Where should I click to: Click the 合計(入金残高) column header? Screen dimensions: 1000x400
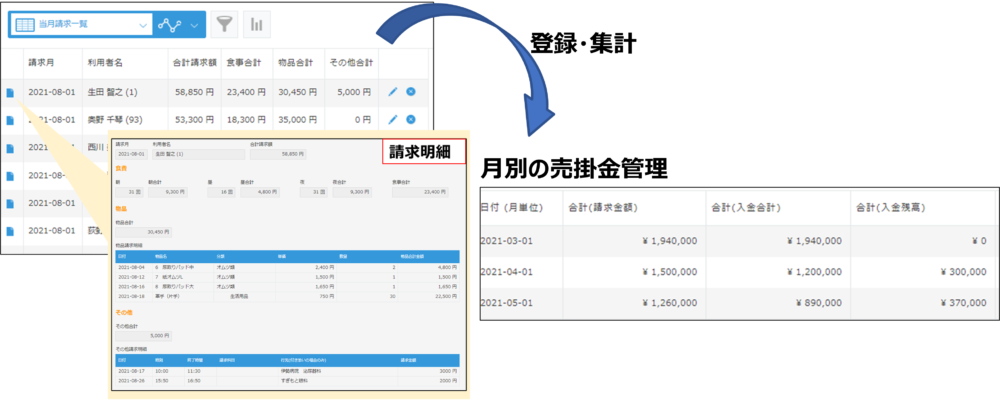891,207
